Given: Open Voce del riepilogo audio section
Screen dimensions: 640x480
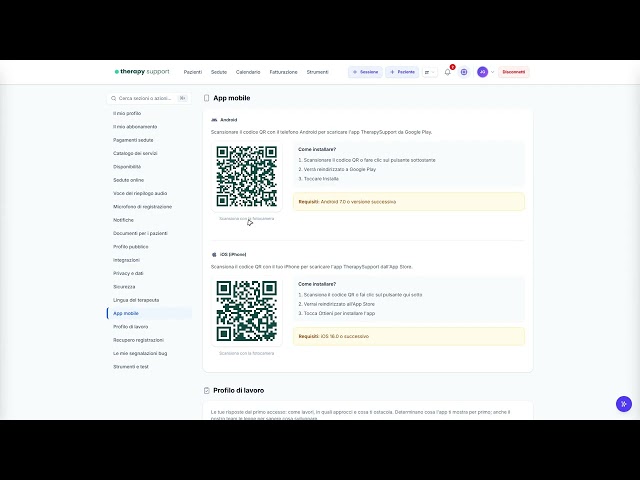Looking at the screenshot, I should [140, 193].
